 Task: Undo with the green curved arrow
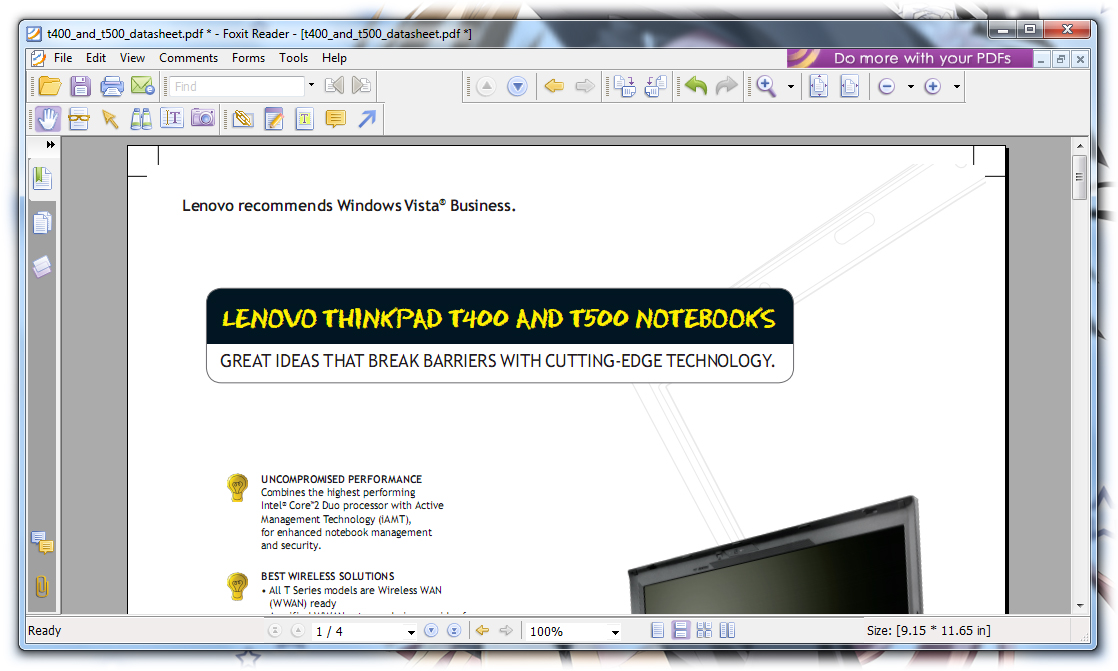point(696,86)
